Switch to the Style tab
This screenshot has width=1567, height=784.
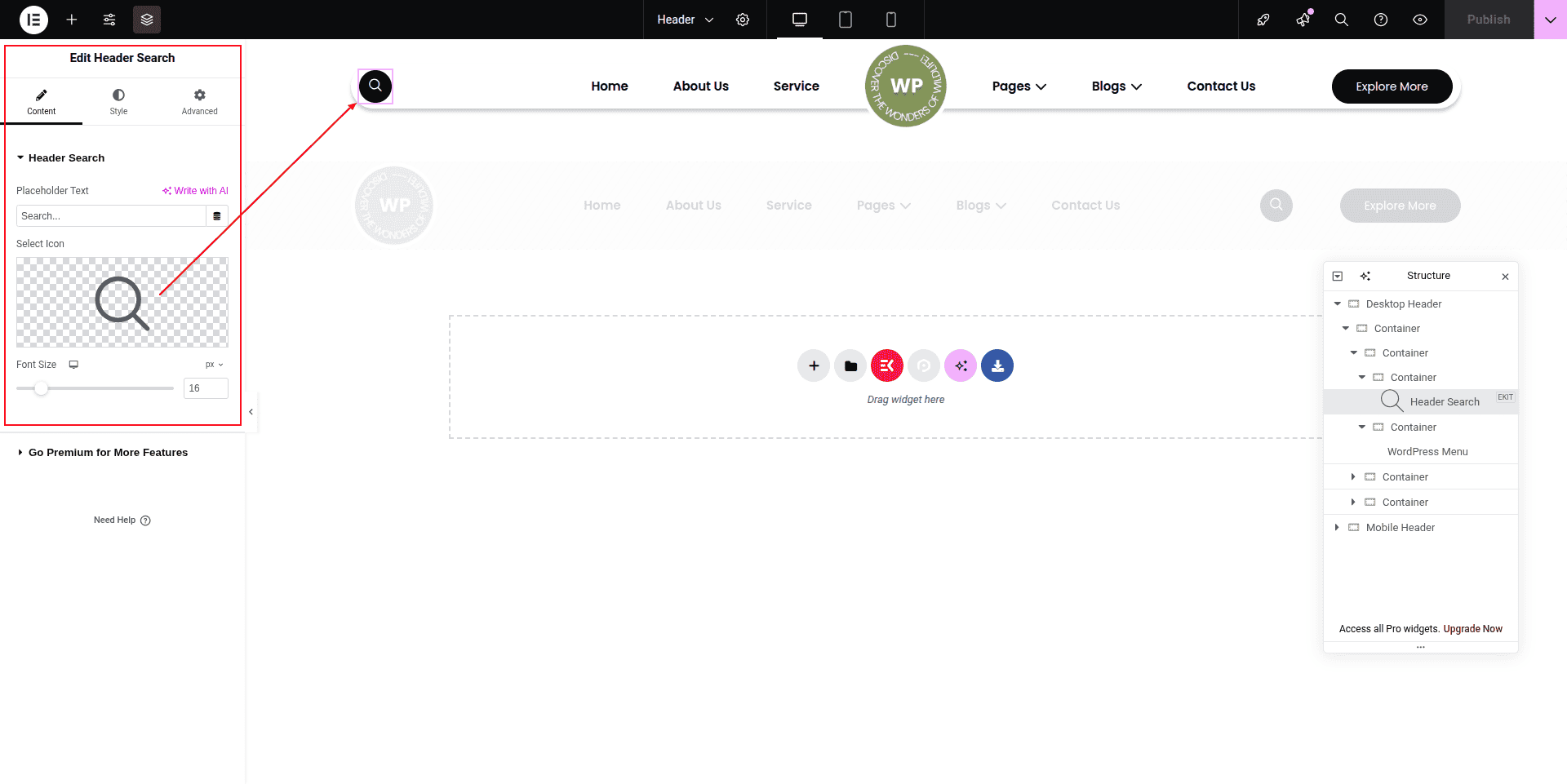[118, 101]
